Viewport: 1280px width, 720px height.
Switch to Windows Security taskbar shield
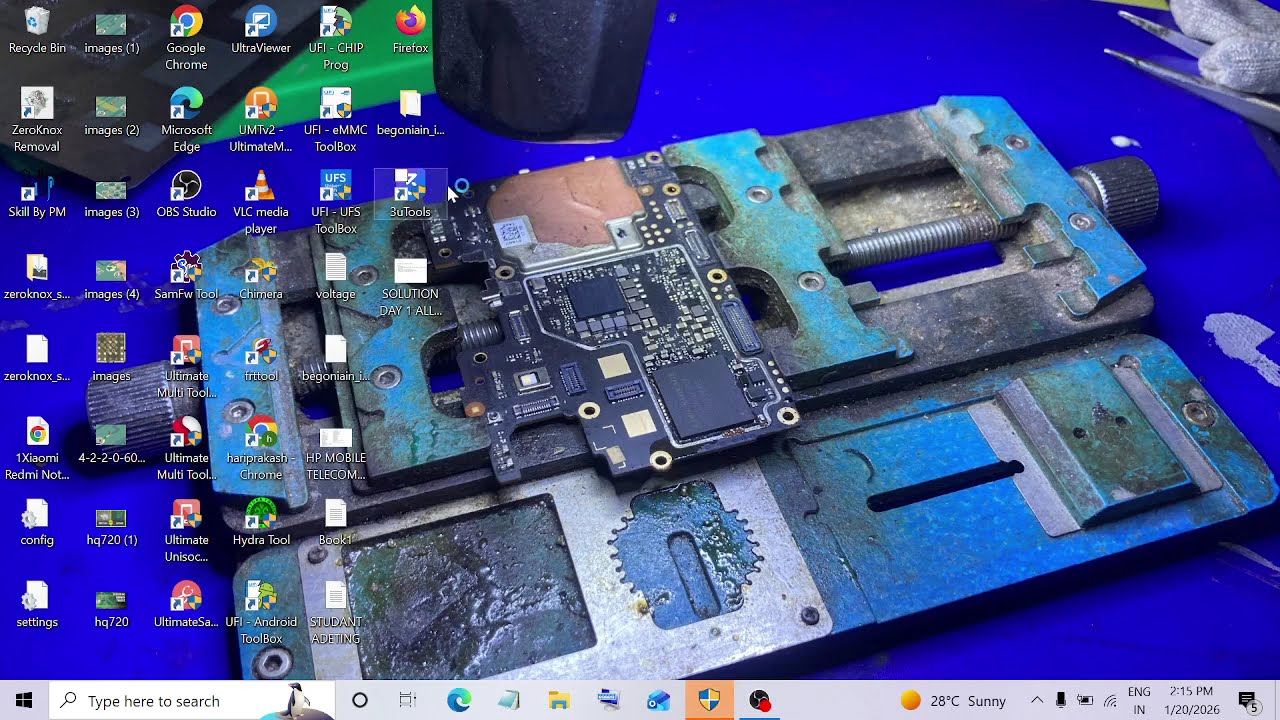click(x=709, y=700)
